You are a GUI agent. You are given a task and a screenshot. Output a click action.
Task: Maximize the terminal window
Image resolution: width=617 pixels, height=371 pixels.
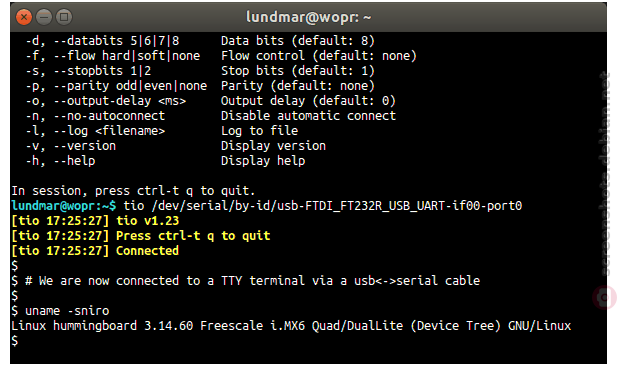tap(64, 17)
